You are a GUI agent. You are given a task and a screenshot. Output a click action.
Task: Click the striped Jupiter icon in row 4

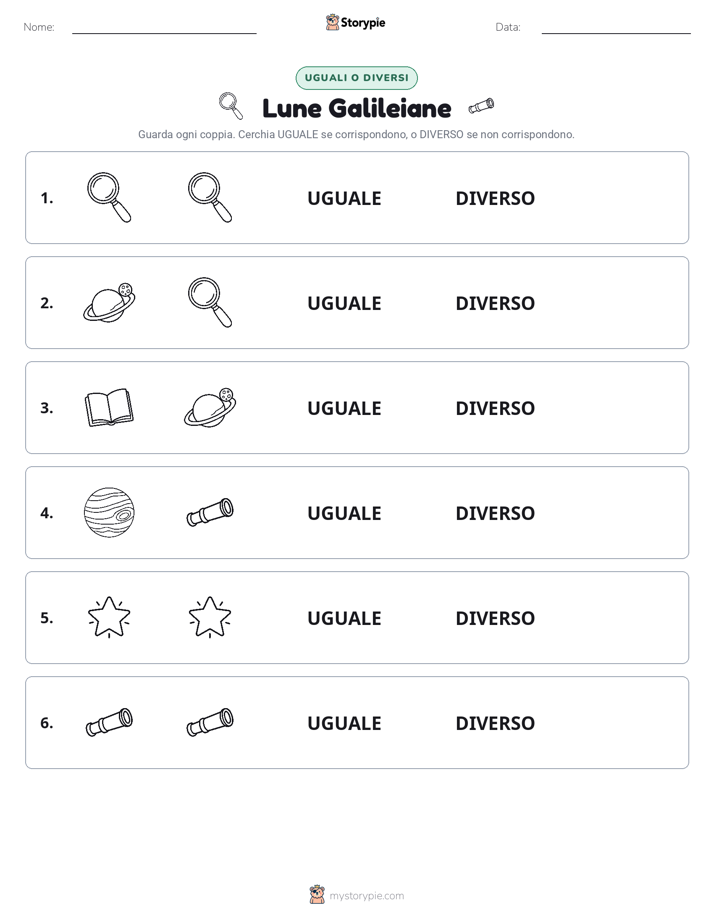(x=109, y=512)
